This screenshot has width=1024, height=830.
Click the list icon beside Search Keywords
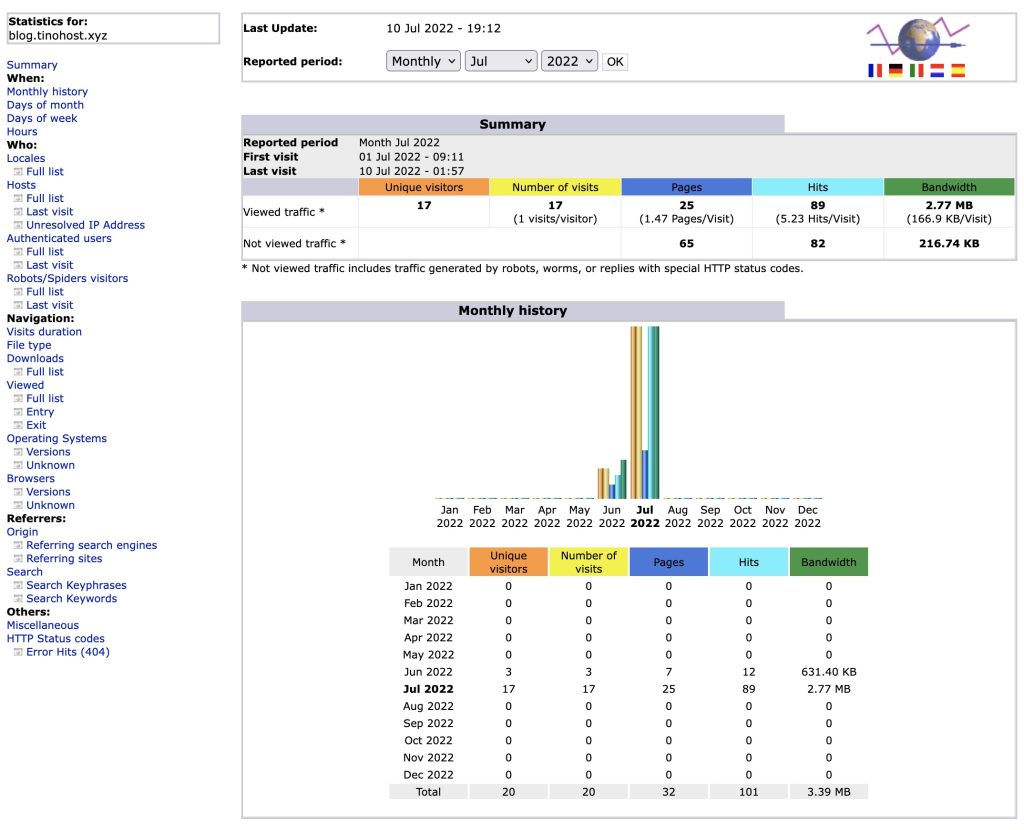click(18, 599)
